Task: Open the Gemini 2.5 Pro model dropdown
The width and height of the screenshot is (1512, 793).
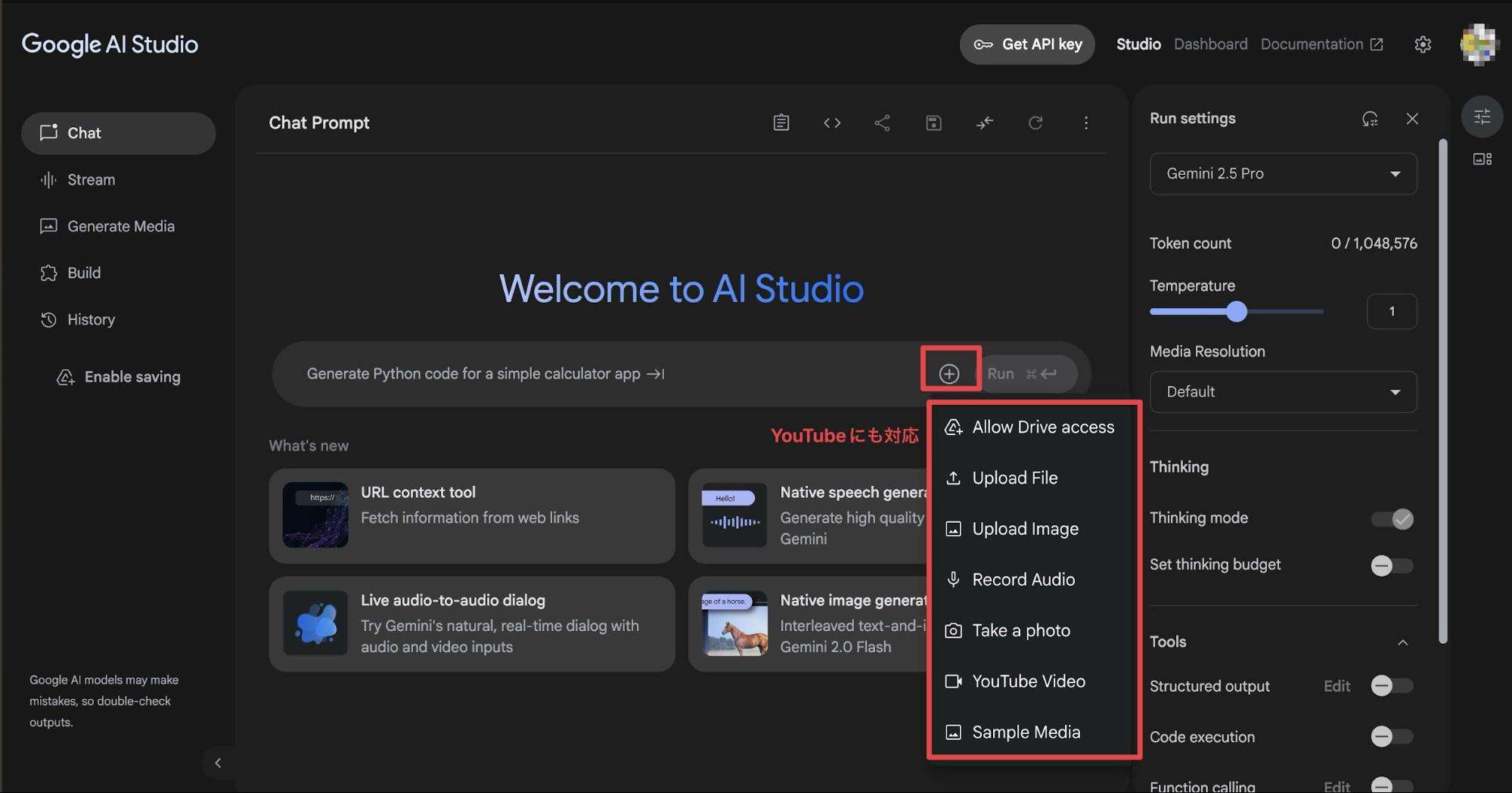Action: tap(1284, 174)
